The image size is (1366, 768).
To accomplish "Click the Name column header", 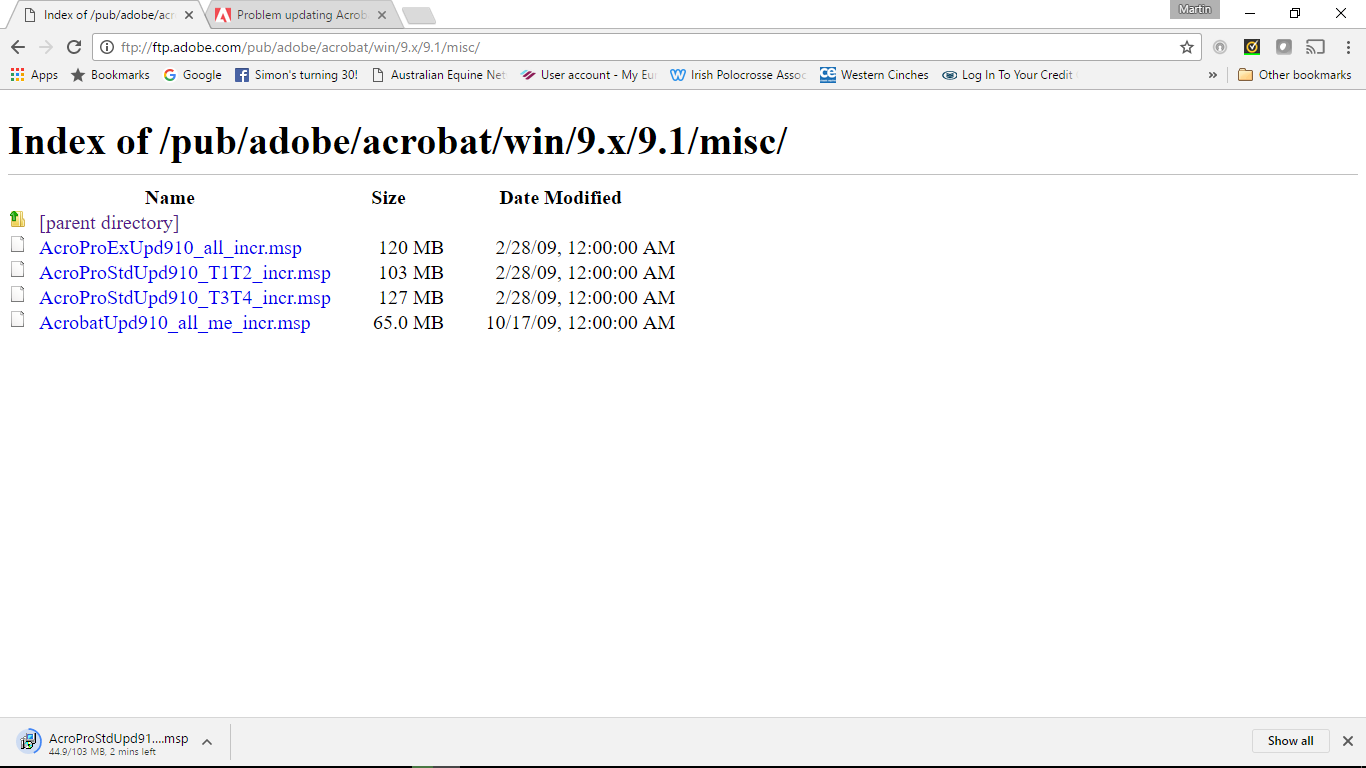I will 170,198.
